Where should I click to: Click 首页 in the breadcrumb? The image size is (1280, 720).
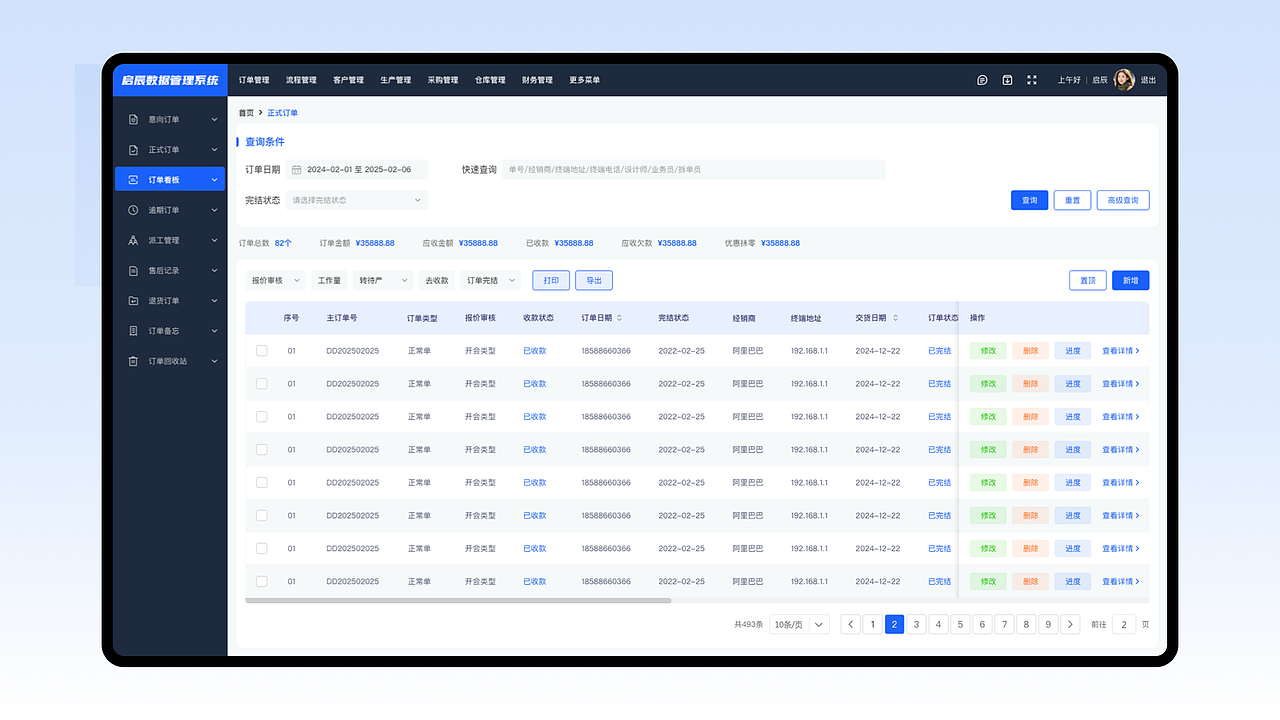point(246,113)
